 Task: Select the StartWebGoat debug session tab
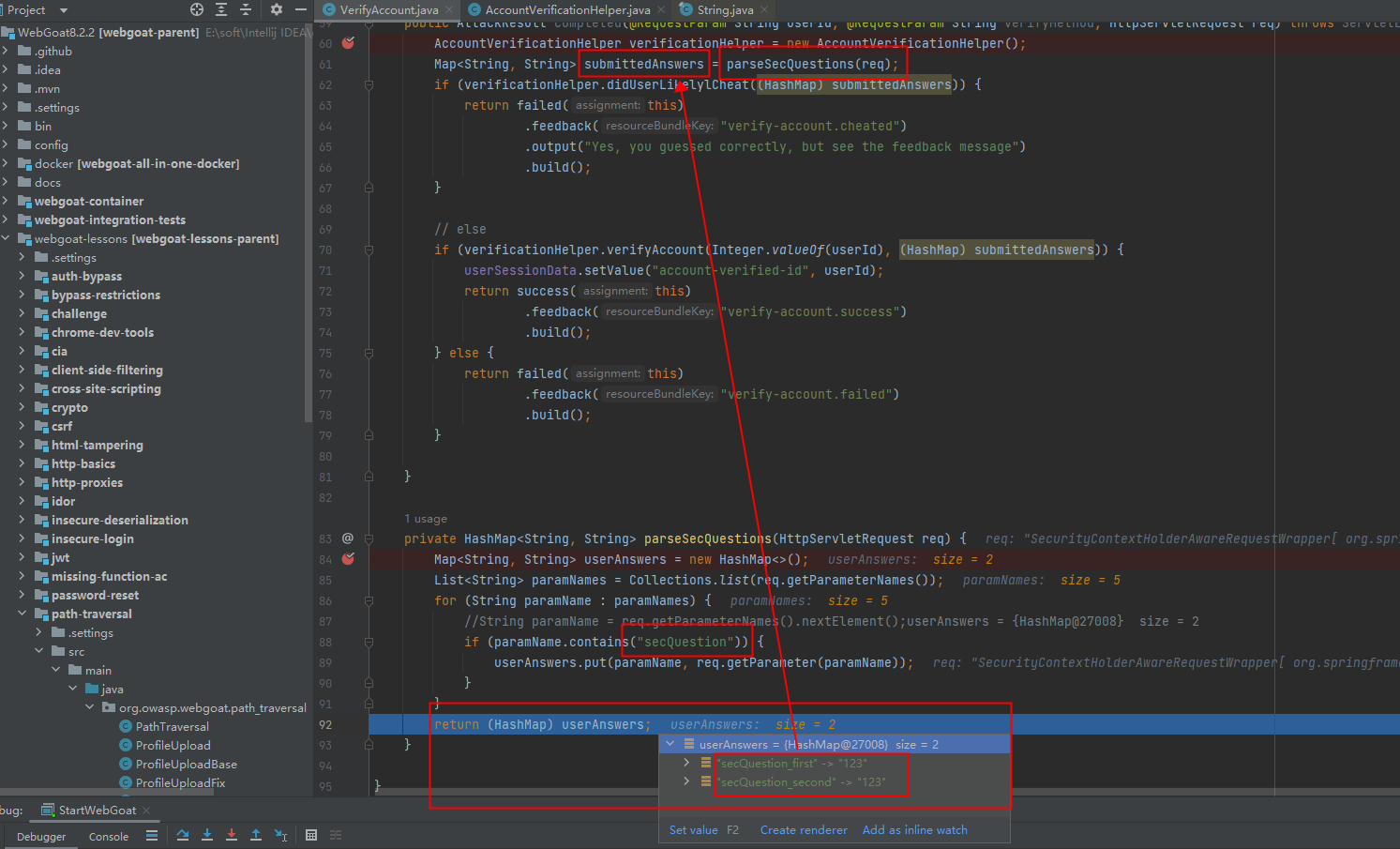click(x=98, y=810)
